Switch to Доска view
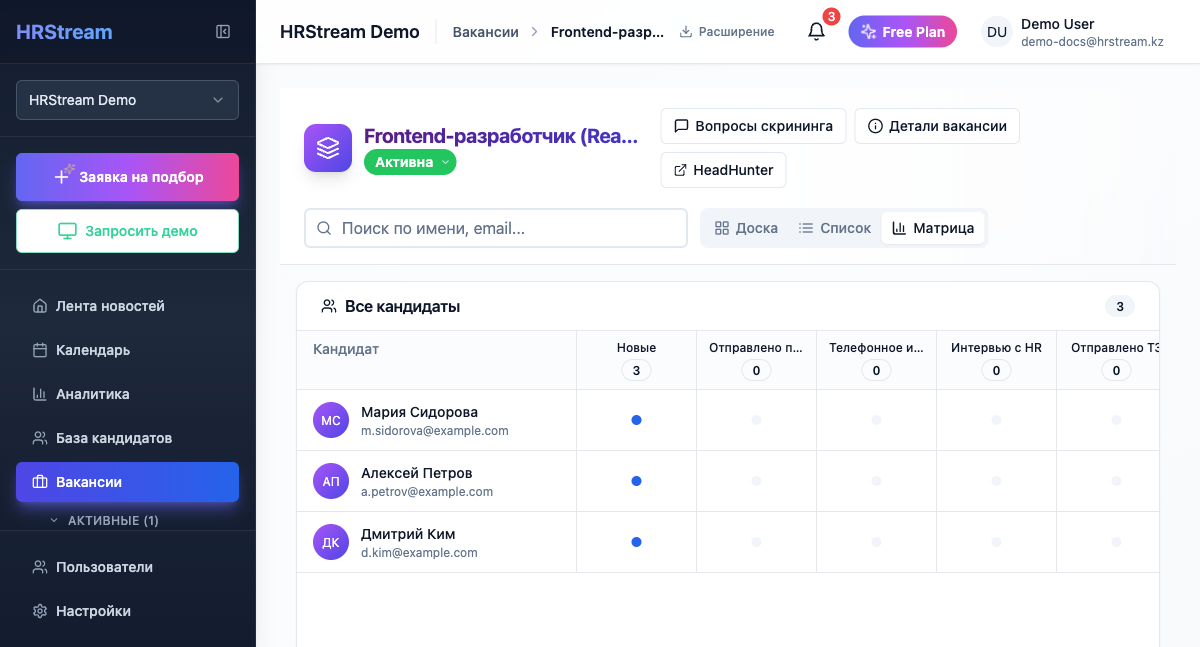This screenshot has height=647, width=1200. [746, 228]
